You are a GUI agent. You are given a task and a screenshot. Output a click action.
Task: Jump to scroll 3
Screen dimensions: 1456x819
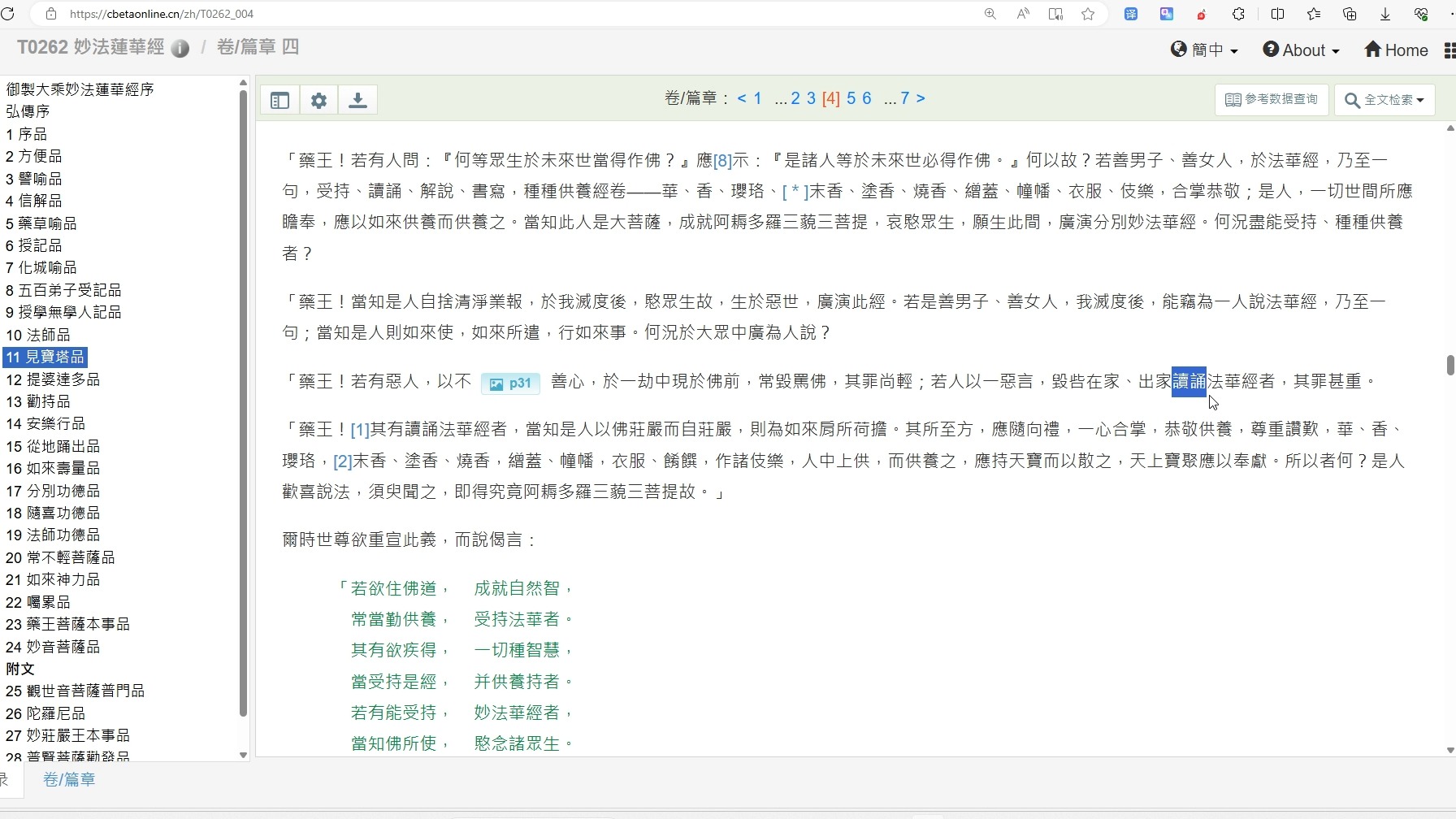click(811, 98)
